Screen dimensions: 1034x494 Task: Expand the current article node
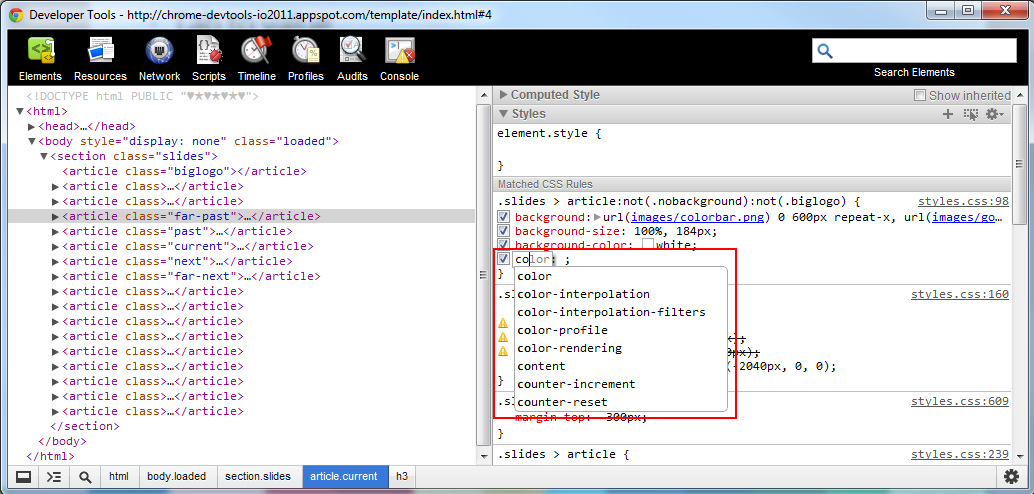(55, 246)
